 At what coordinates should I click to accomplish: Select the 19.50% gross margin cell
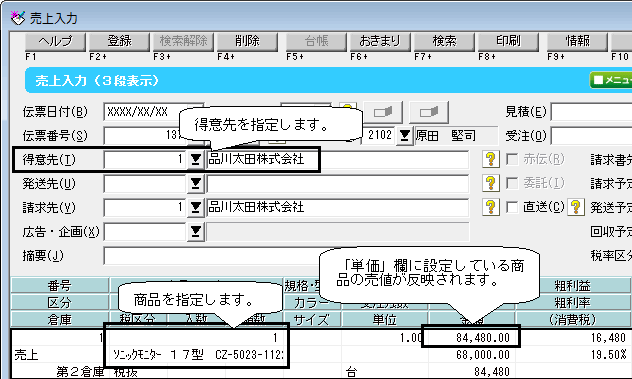pyautogui.click(x=572, y=355)
